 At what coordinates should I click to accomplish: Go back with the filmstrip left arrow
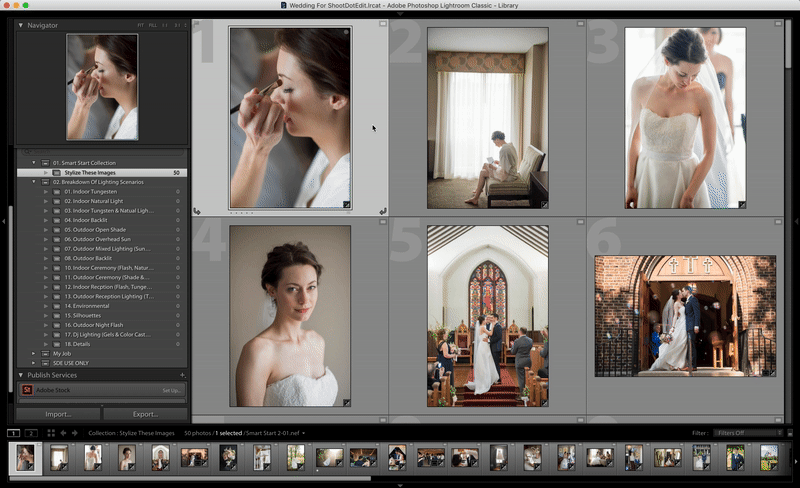coord(64,433)
